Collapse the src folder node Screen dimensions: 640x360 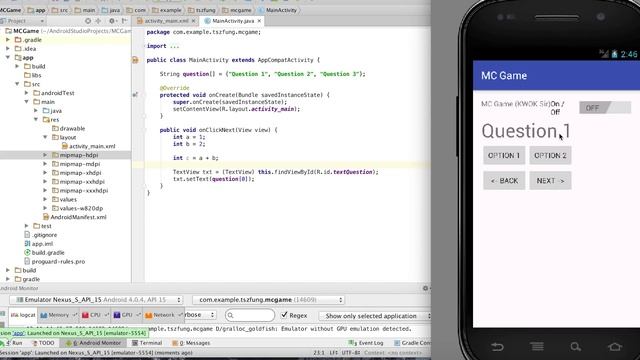pyautogui.click(x=17, y=84)
